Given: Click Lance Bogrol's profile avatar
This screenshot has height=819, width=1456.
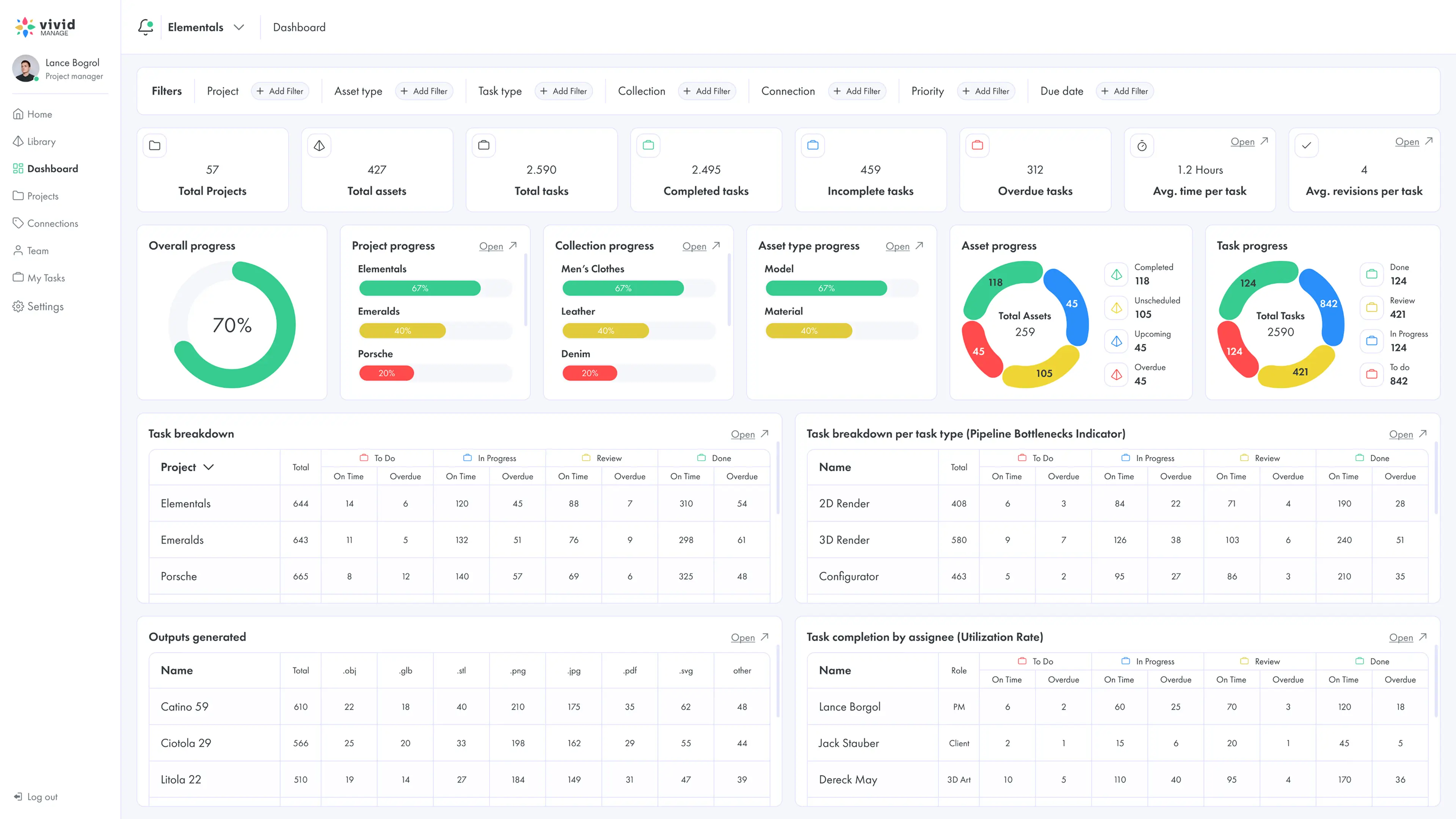Looking at the screenshot, I should (x=25, y=68).
